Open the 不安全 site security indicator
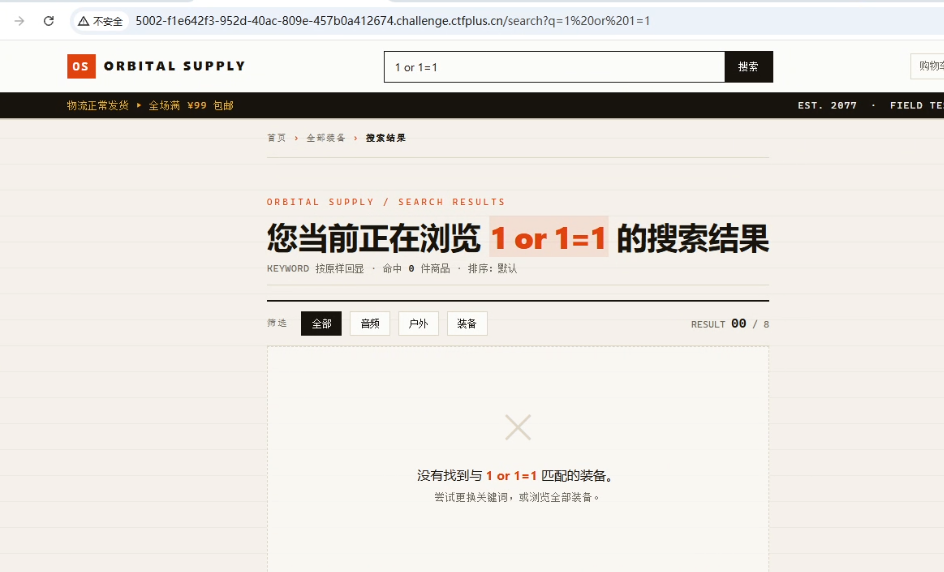The height and width of the screenshot is (572, 944). click(100, 21)
